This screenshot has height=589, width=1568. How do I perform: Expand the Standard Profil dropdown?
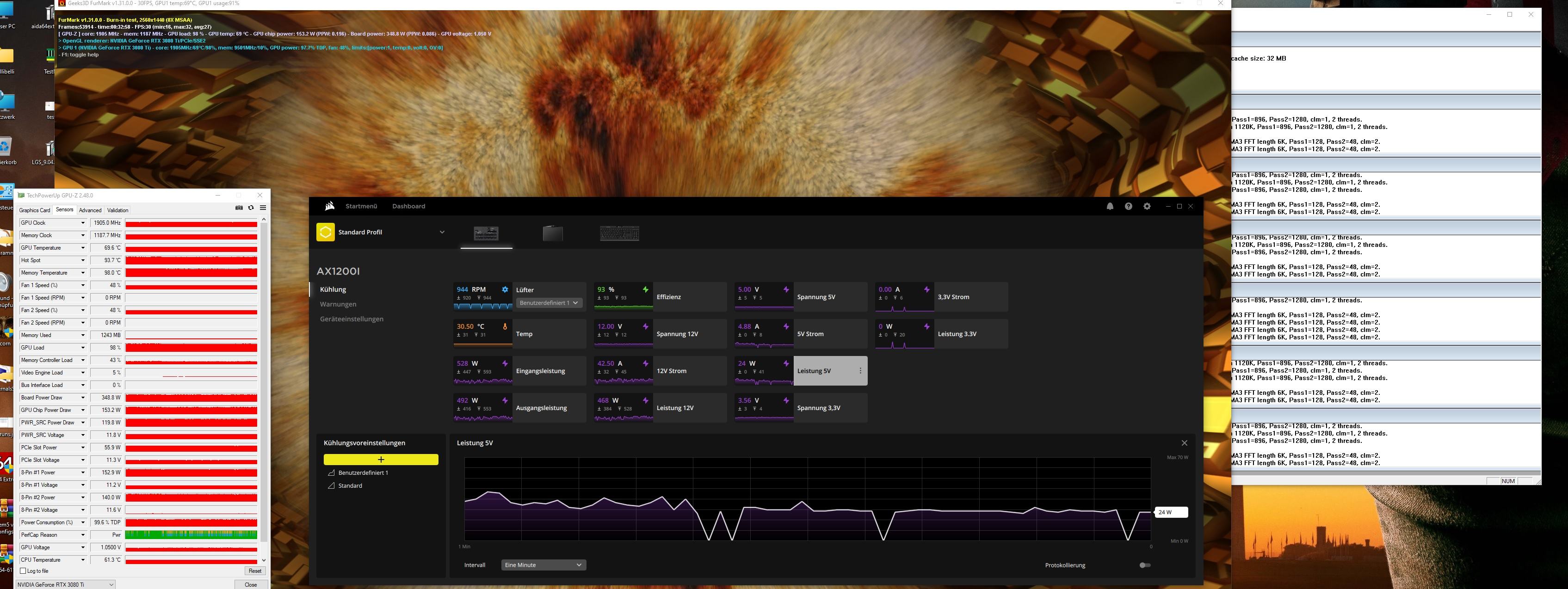tap(442, 232)
